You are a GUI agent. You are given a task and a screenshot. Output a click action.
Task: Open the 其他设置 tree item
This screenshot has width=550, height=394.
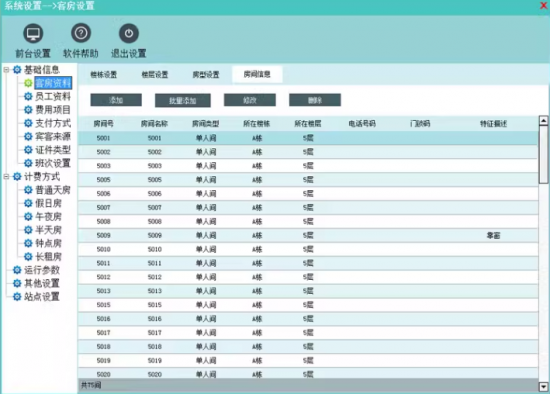pos(42,283)
